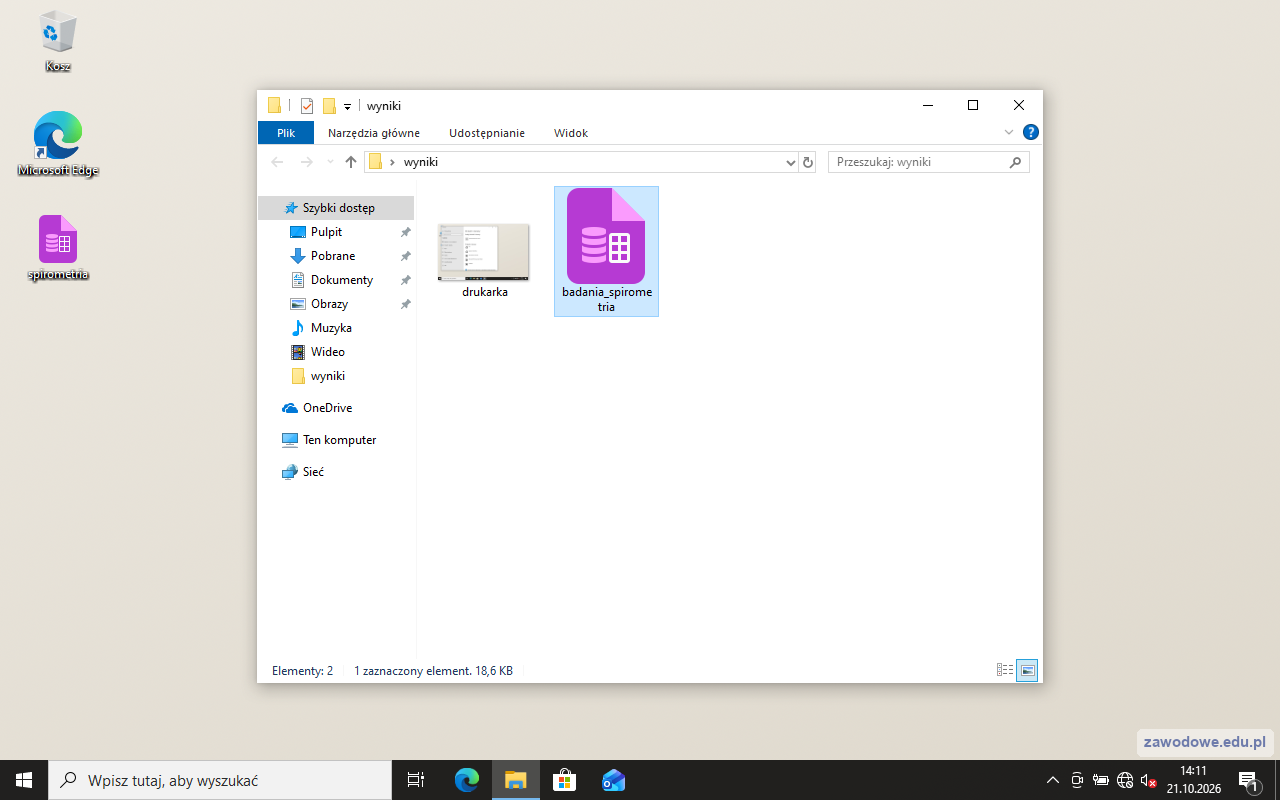1280x800 pixels.
Task: Click the Przeszukaj: wyniki search field
Action: [928, 162]
